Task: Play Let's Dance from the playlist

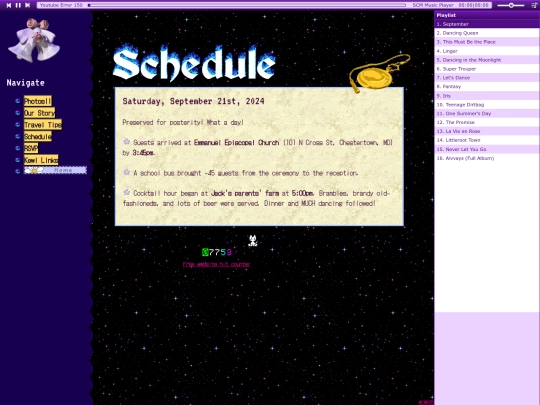Action: coord(487,78)
